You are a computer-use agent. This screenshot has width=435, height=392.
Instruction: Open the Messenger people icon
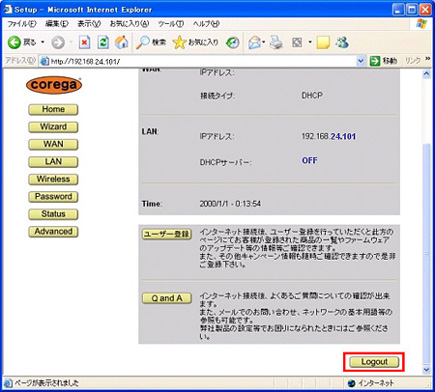click(x=342, y=42)
